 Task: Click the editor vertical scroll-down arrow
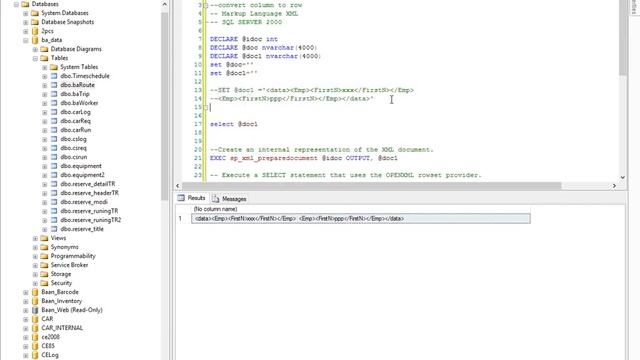(x=622, y=177)
